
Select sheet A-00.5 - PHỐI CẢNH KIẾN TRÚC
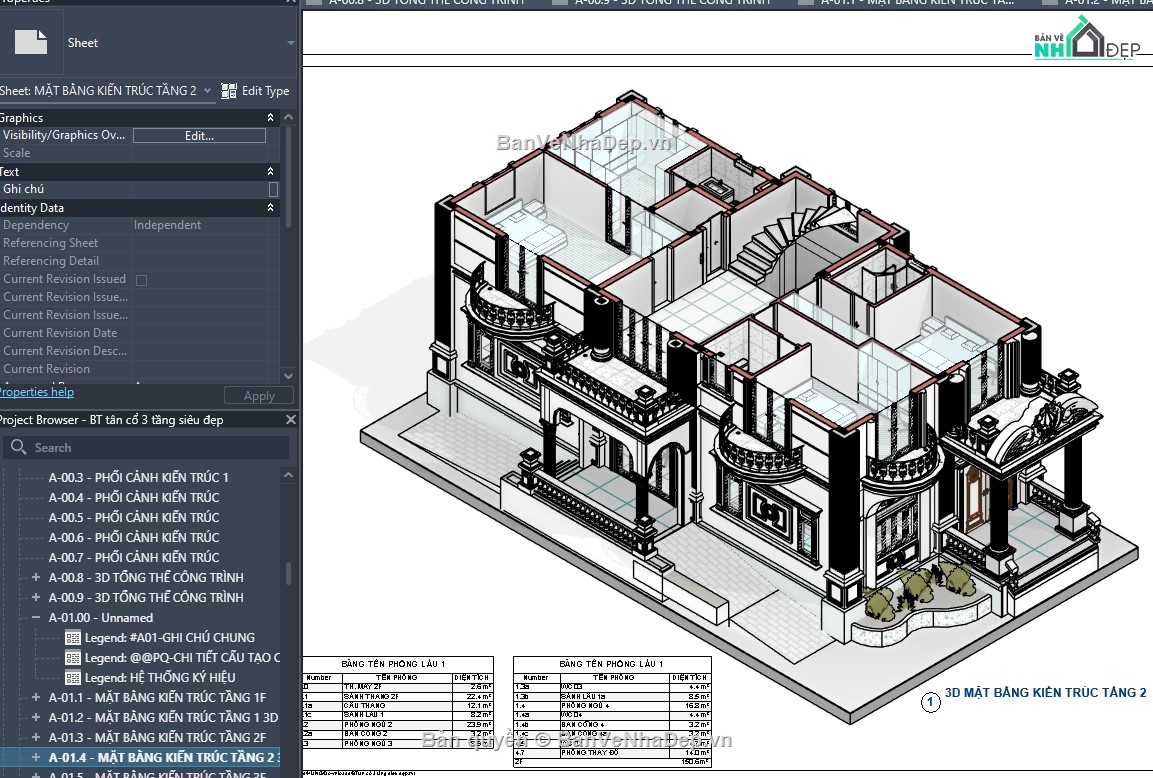click(x=134, y=517)
